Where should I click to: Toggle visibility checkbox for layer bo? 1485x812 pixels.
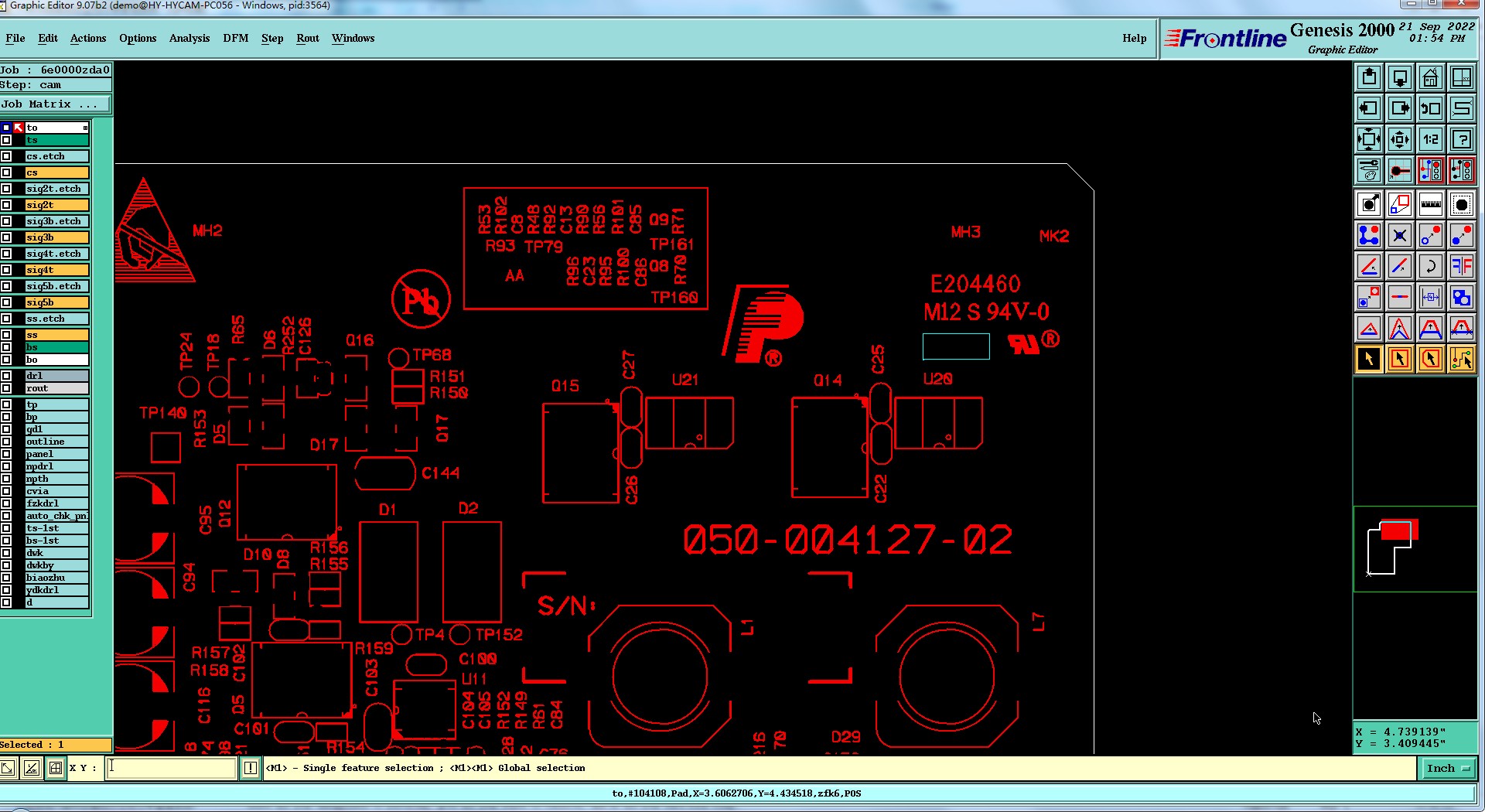[6, 360]
